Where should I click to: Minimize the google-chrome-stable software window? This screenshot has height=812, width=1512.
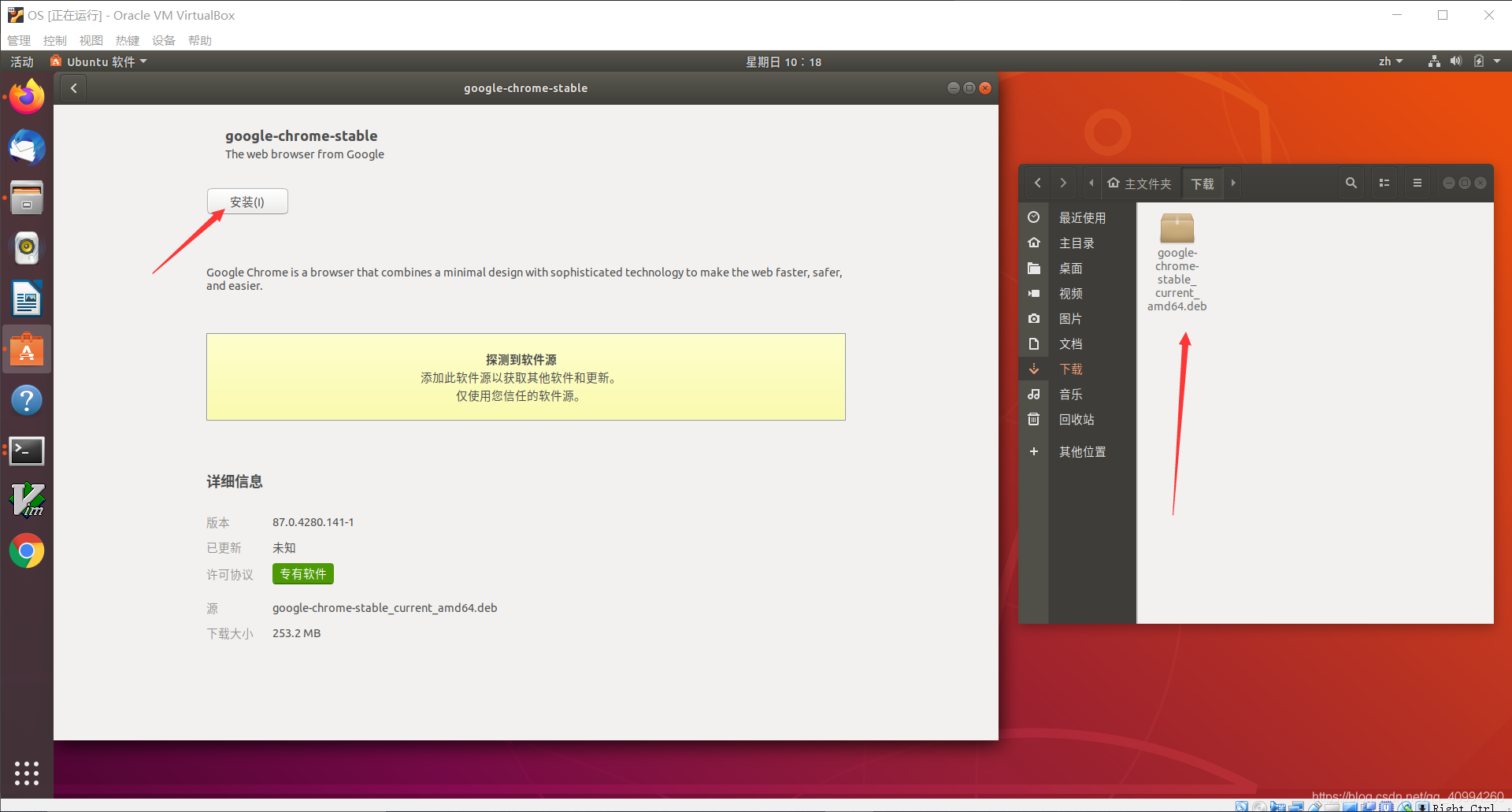[x=954, y=88]
